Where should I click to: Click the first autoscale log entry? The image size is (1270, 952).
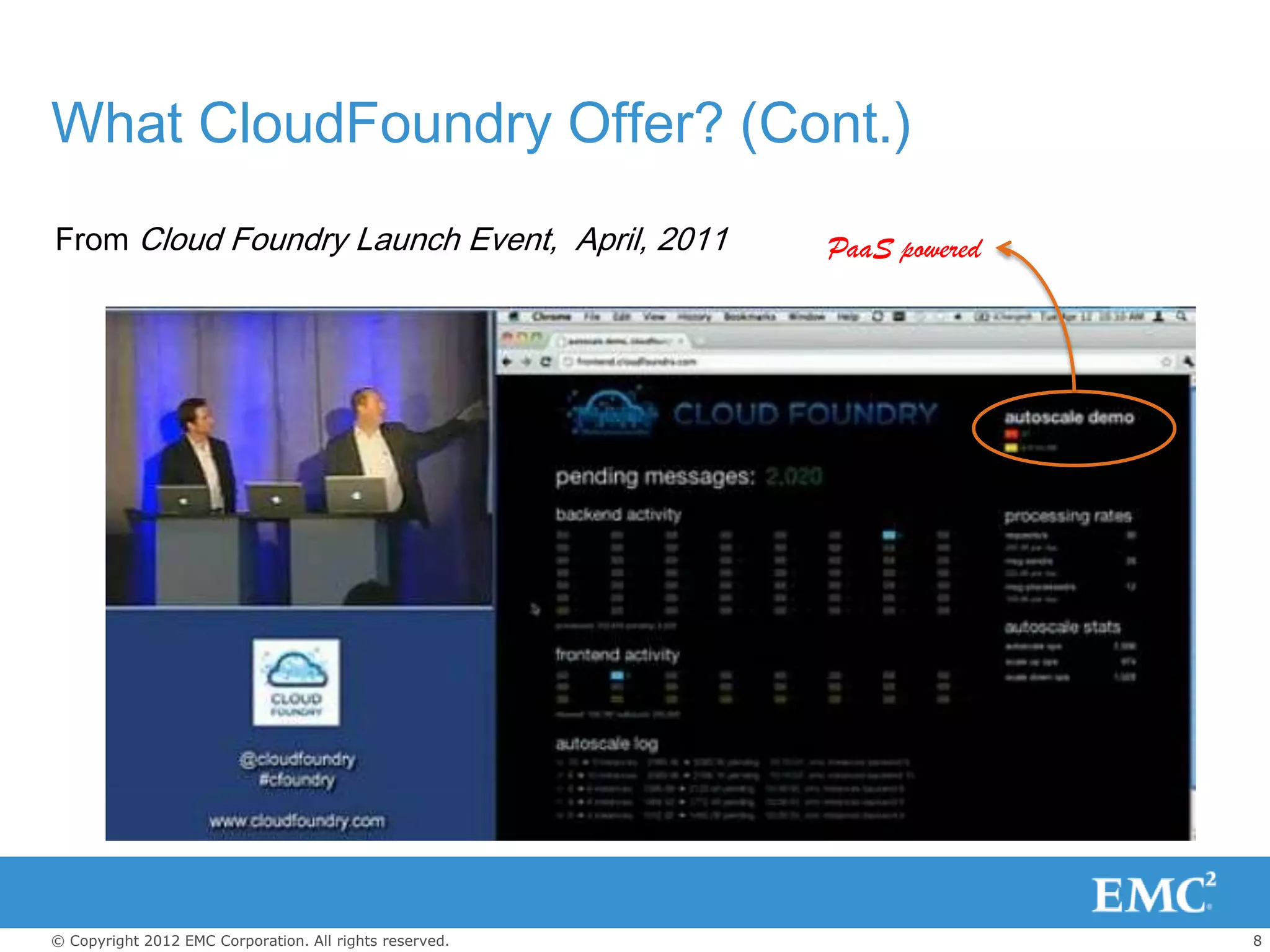coord(733,762)
